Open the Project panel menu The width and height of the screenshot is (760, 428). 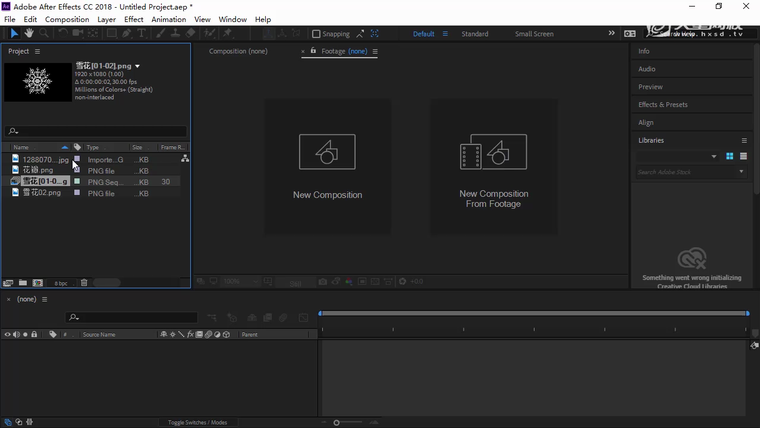coord(38,51)
